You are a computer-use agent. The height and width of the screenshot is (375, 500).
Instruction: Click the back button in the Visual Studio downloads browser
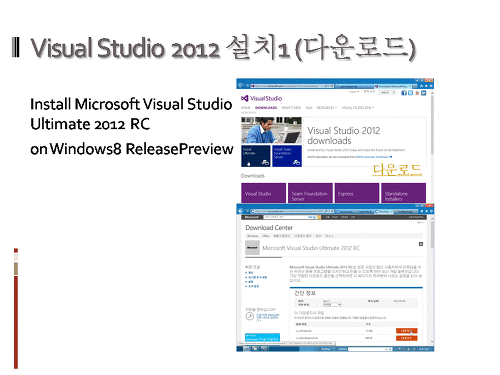[240, 85]
